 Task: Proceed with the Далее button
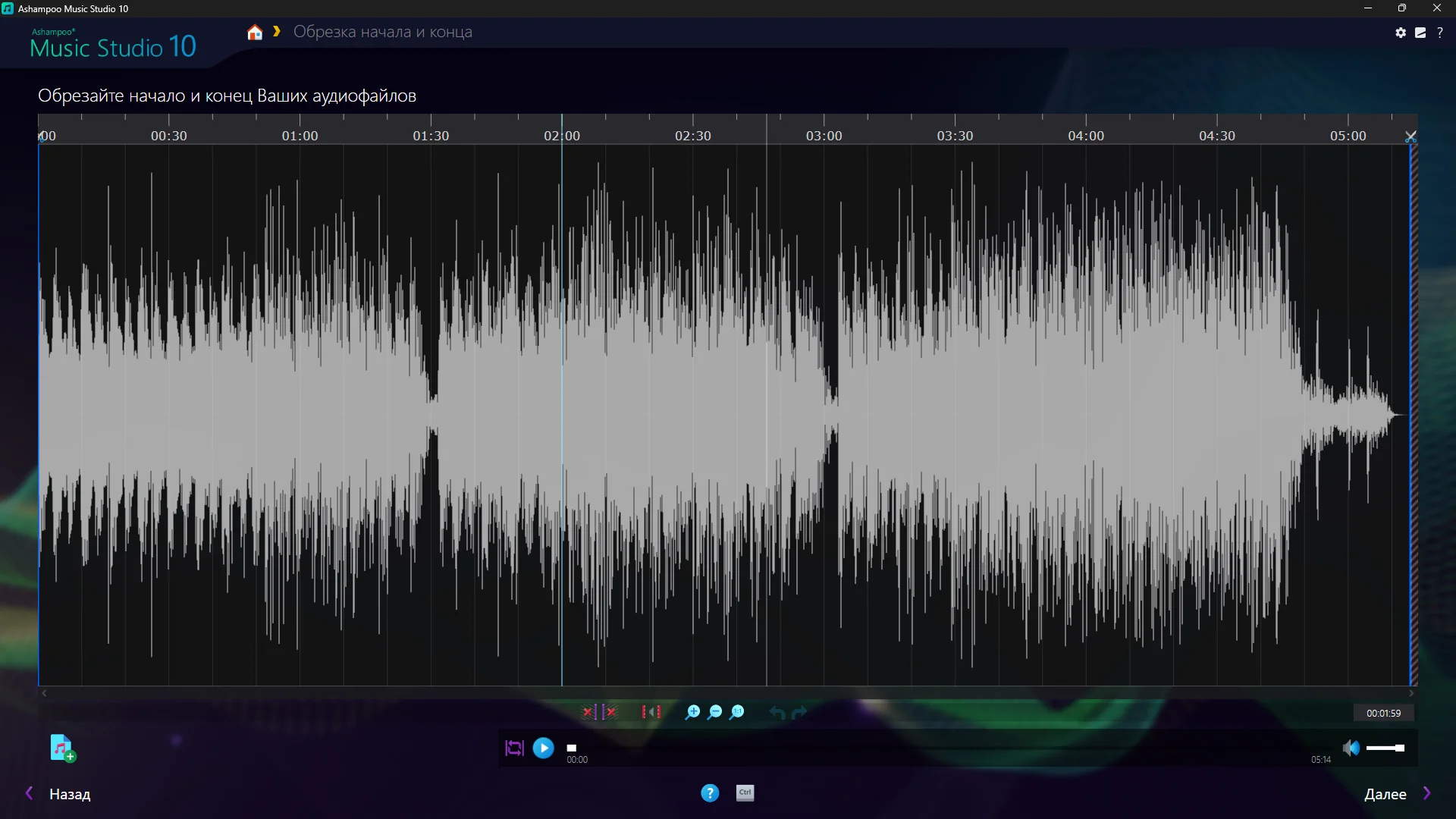pyautogui.click(x=1385, y=794)
